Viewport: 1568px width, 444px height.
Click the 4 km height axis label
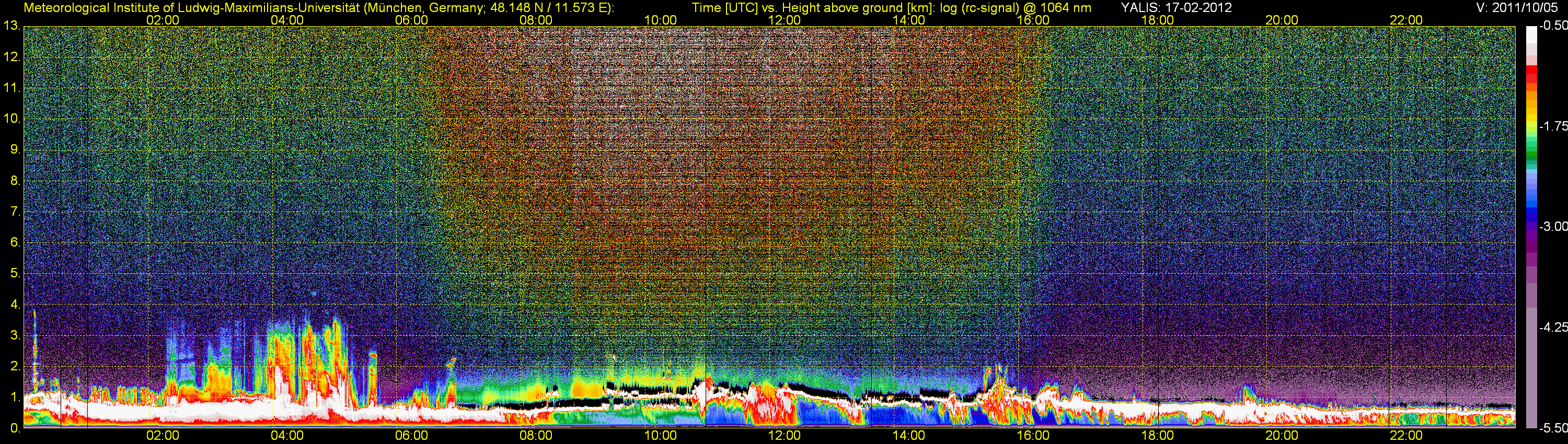[15, 305]
